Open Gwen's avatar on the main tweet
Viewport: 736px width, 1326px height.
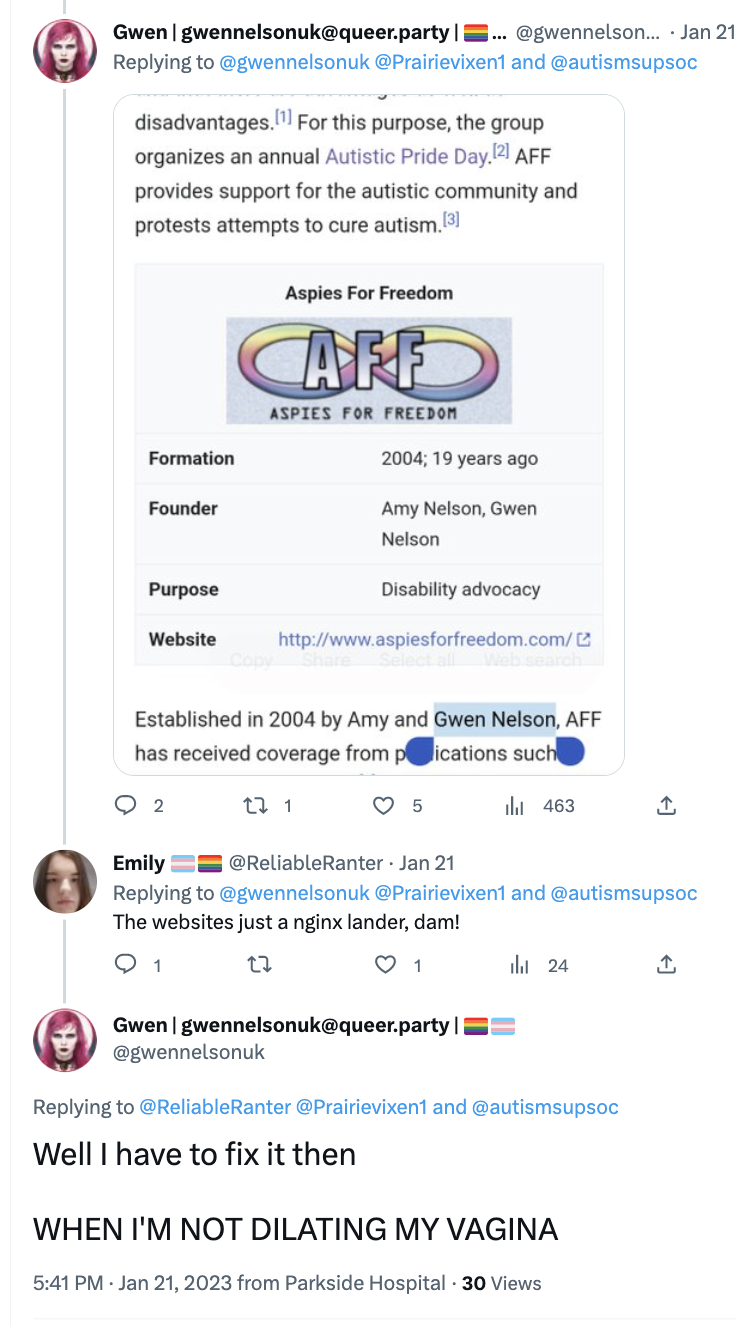(x=65, y=1040)
